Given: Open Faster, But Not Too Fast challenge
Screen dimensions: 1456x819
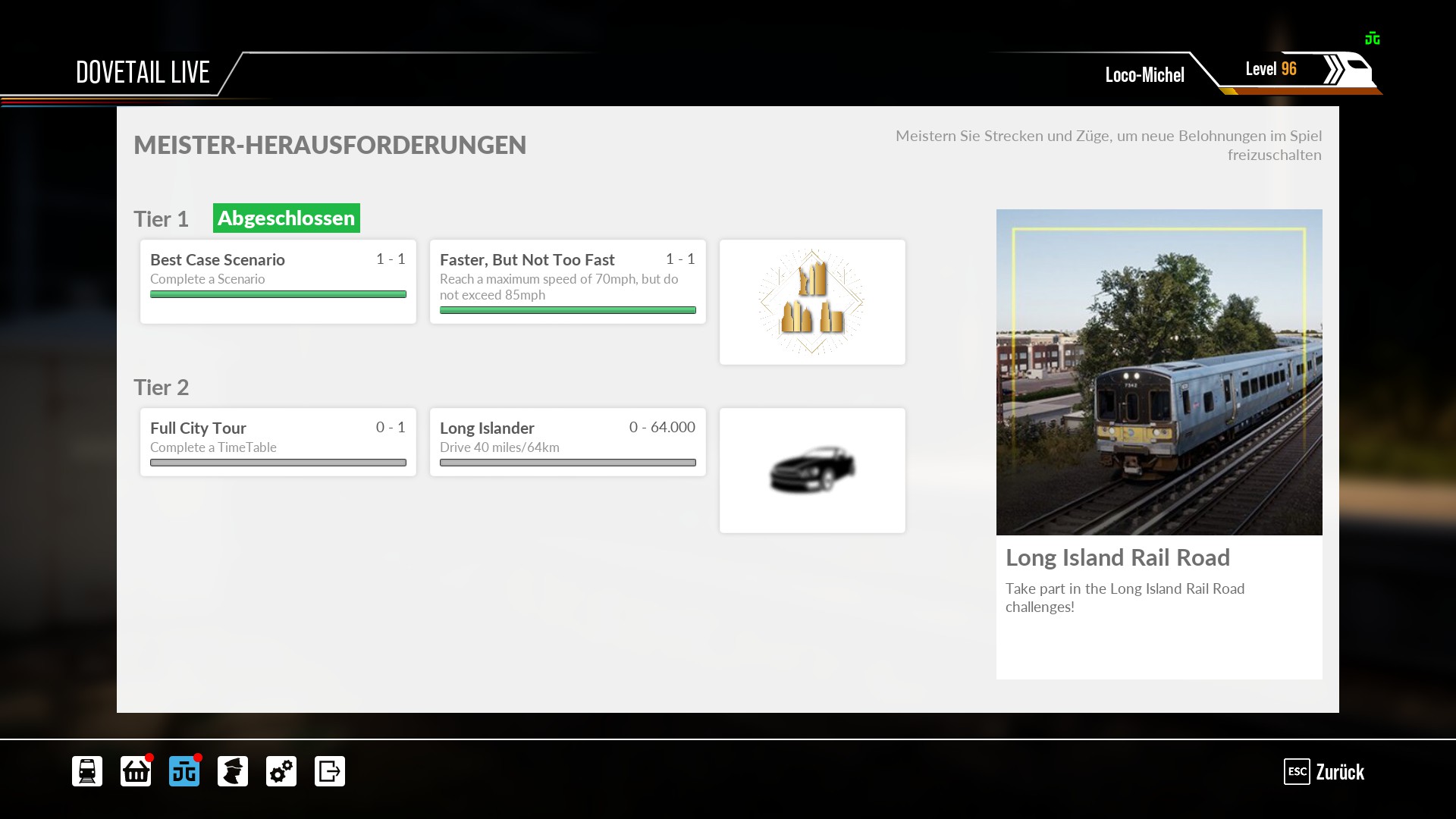Looking at the screenshot, I should 567,281.
